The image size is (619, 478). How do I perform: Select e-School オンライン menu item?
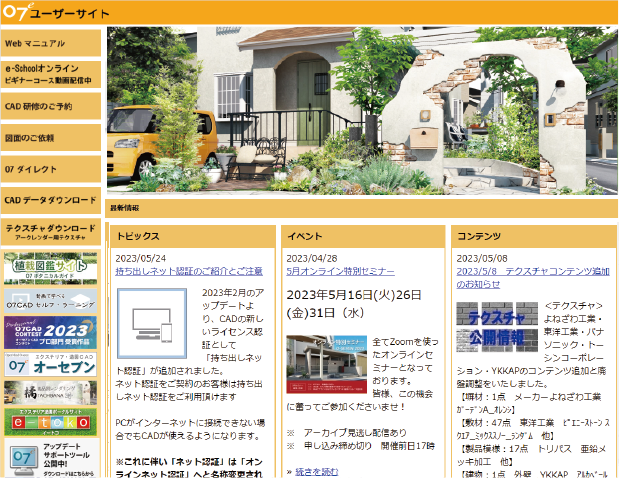(x=50, y=74)
